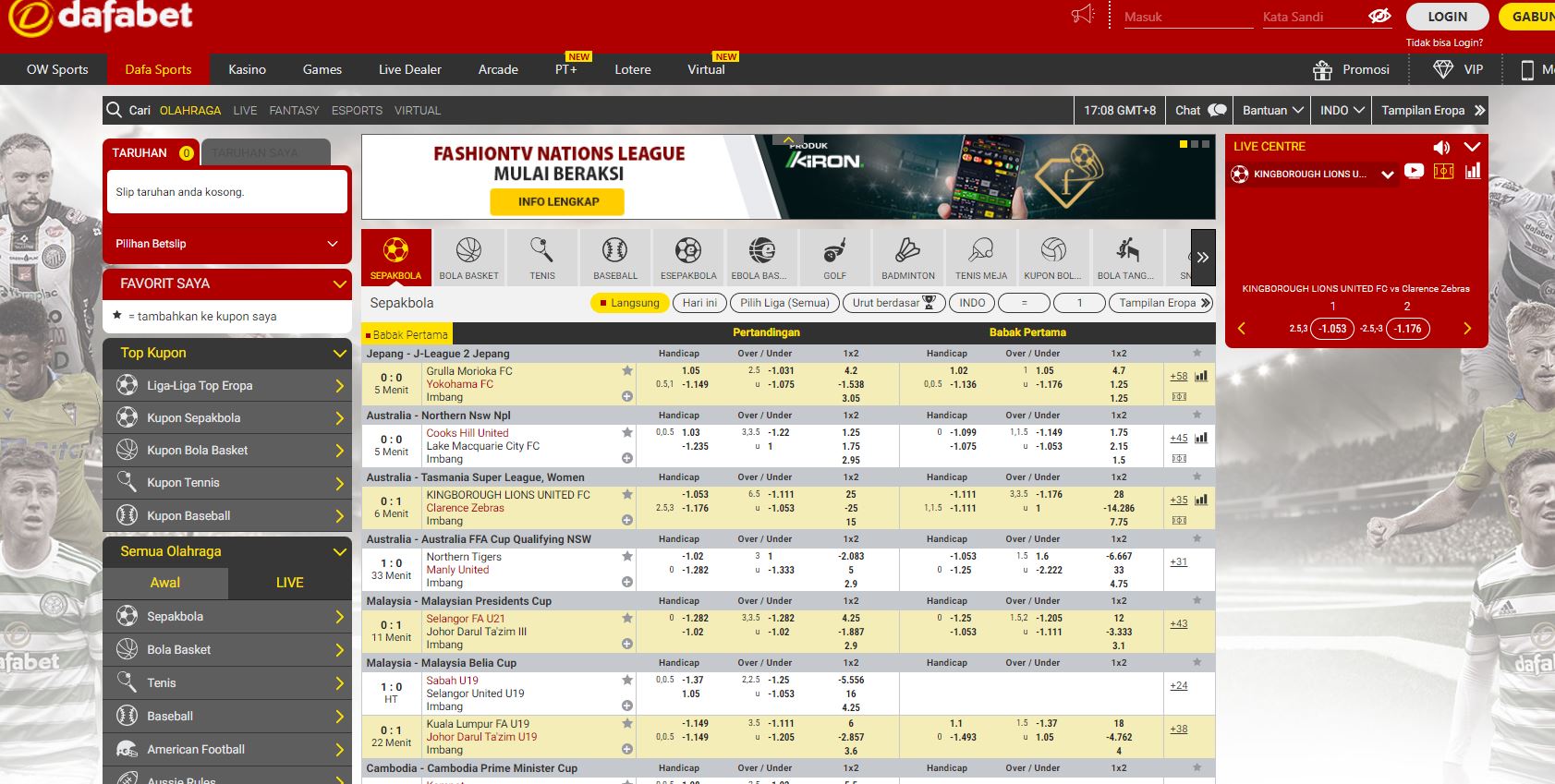
Task: Open Kupon Sepakbola item
Action: pos(227,417)
